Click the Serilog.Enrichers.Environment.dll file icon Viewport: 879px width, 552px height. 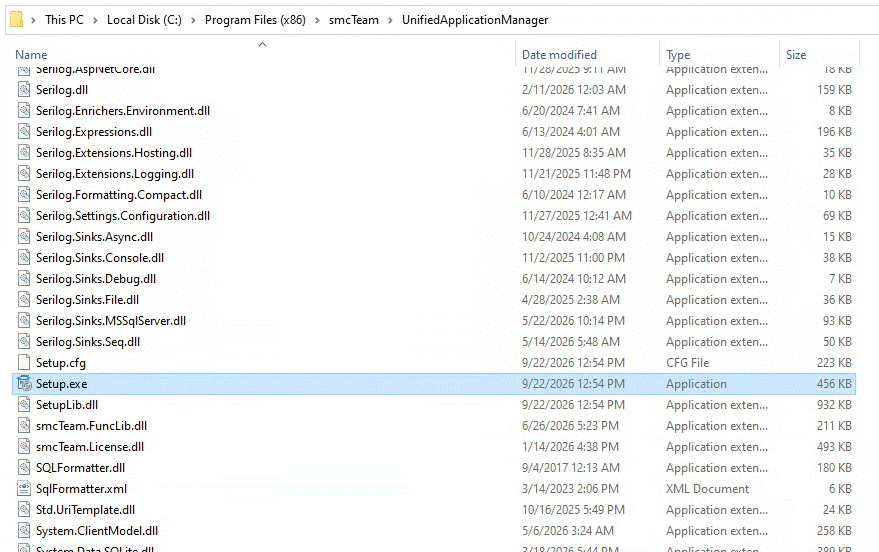coord(24,110)
